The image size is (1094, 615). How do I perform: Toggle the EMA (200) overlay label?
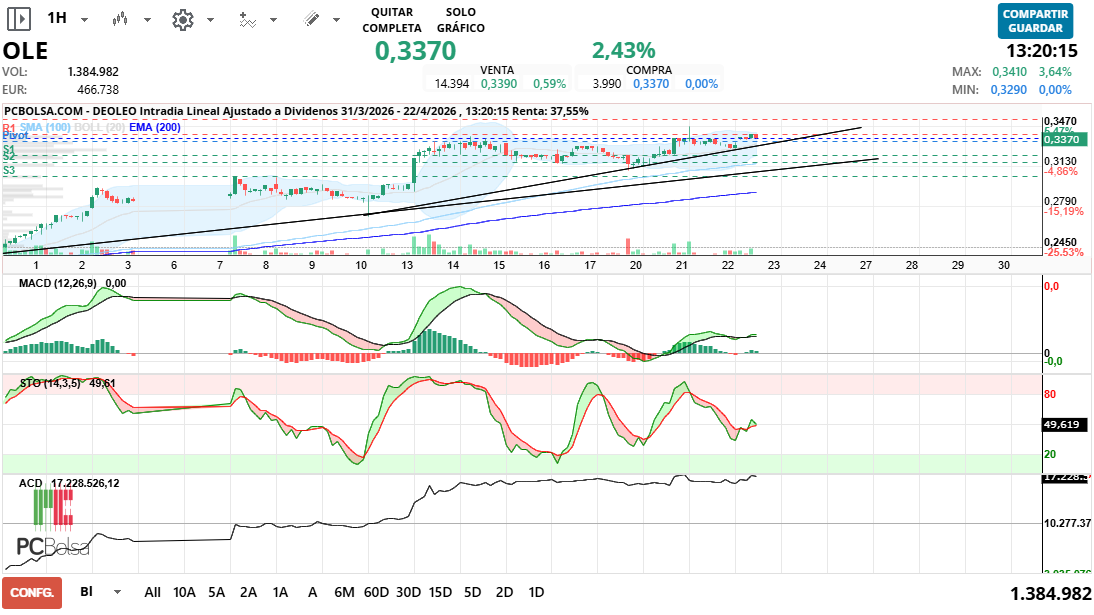tap(155, 127)
